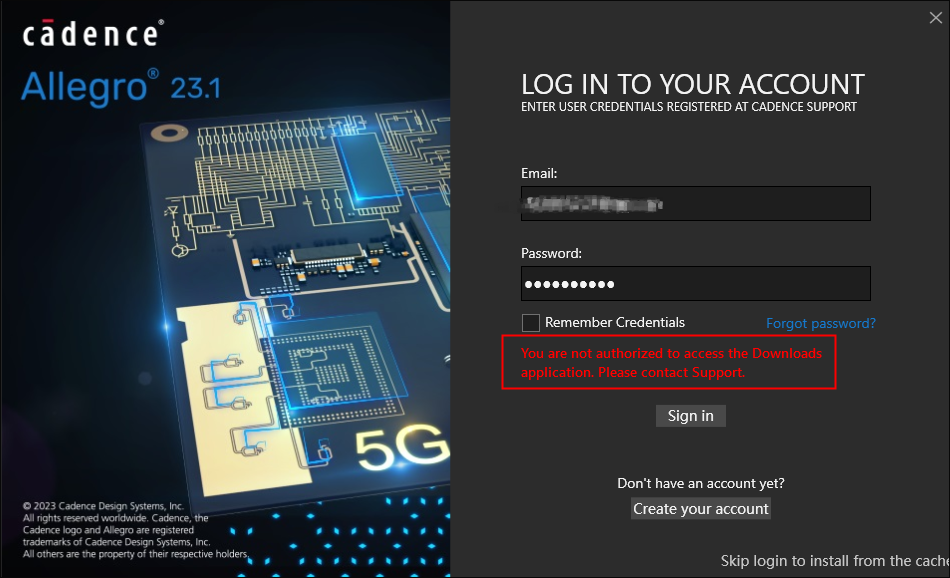Viewport: 950px width, 578px height.
Task: Click the Sign in button
Action: (691, 416)
